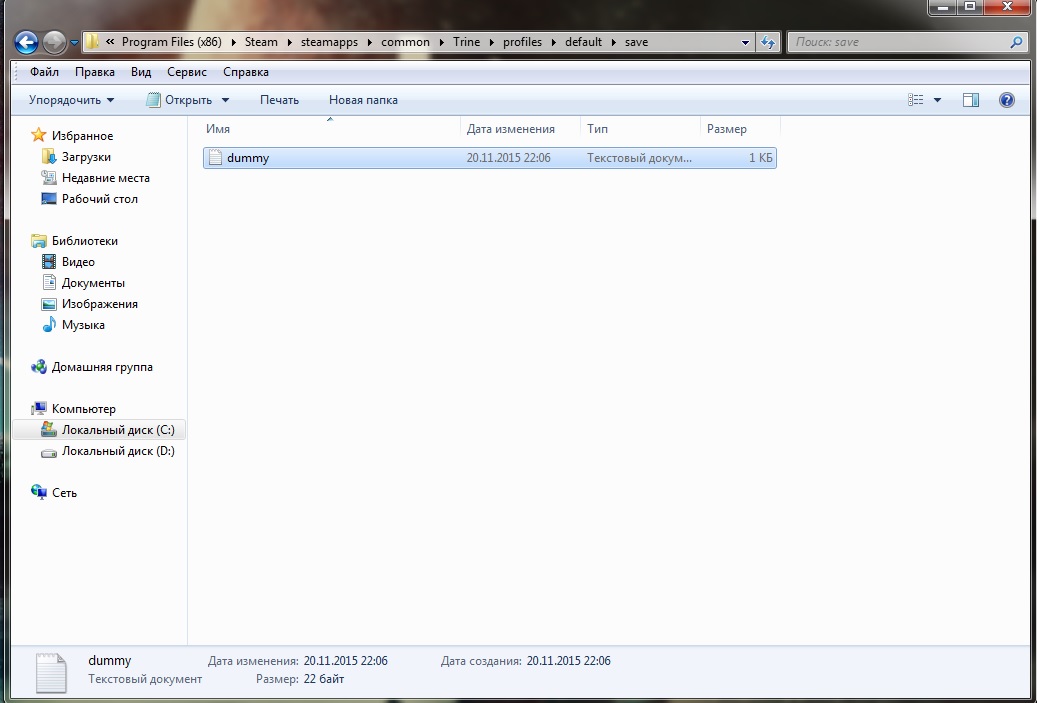Open the Справка menu
Viewport: 1037px width, 703px height.
click(x=245, y=72)
